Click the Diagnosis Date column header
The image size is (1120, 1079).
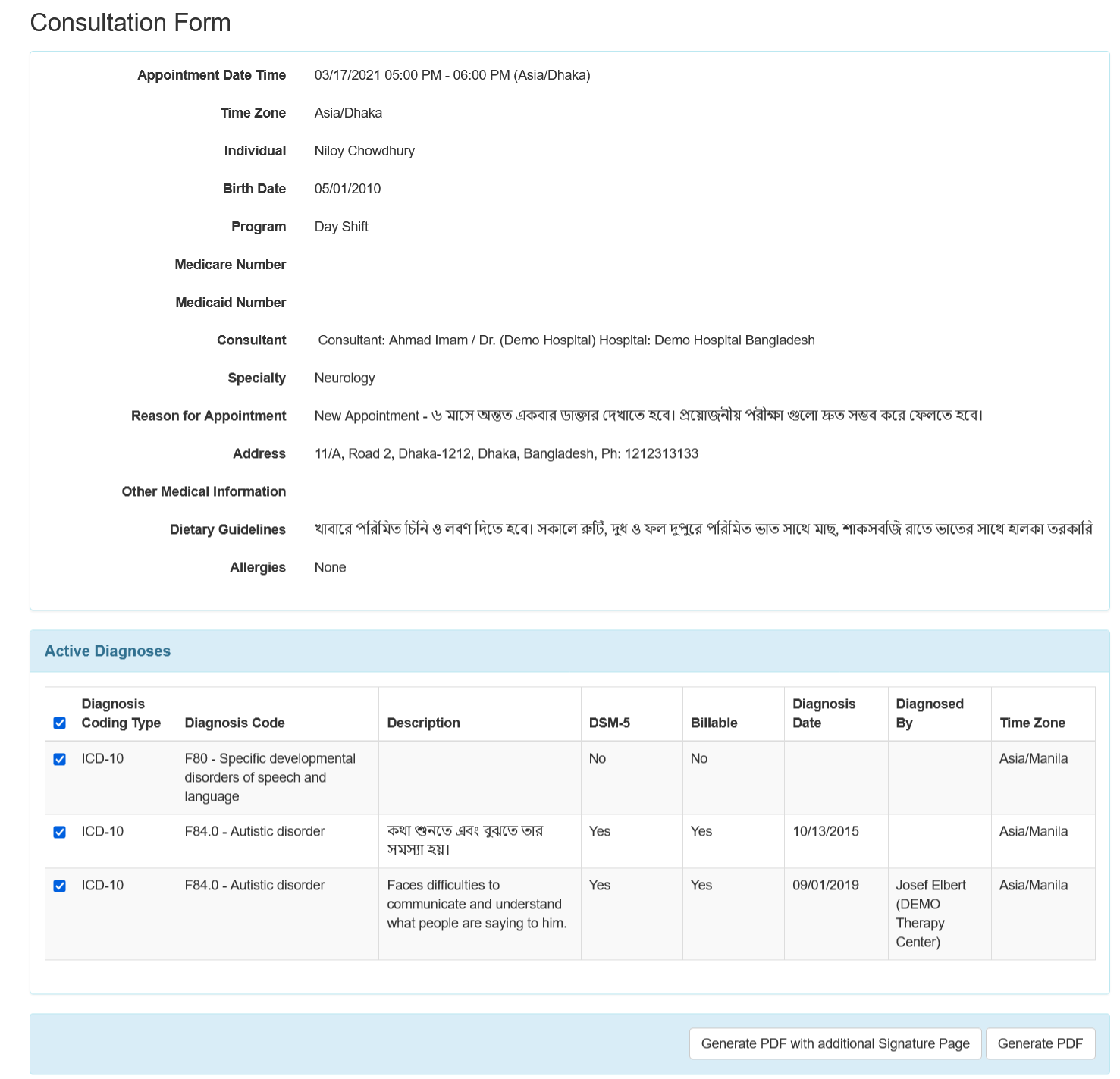824,714
